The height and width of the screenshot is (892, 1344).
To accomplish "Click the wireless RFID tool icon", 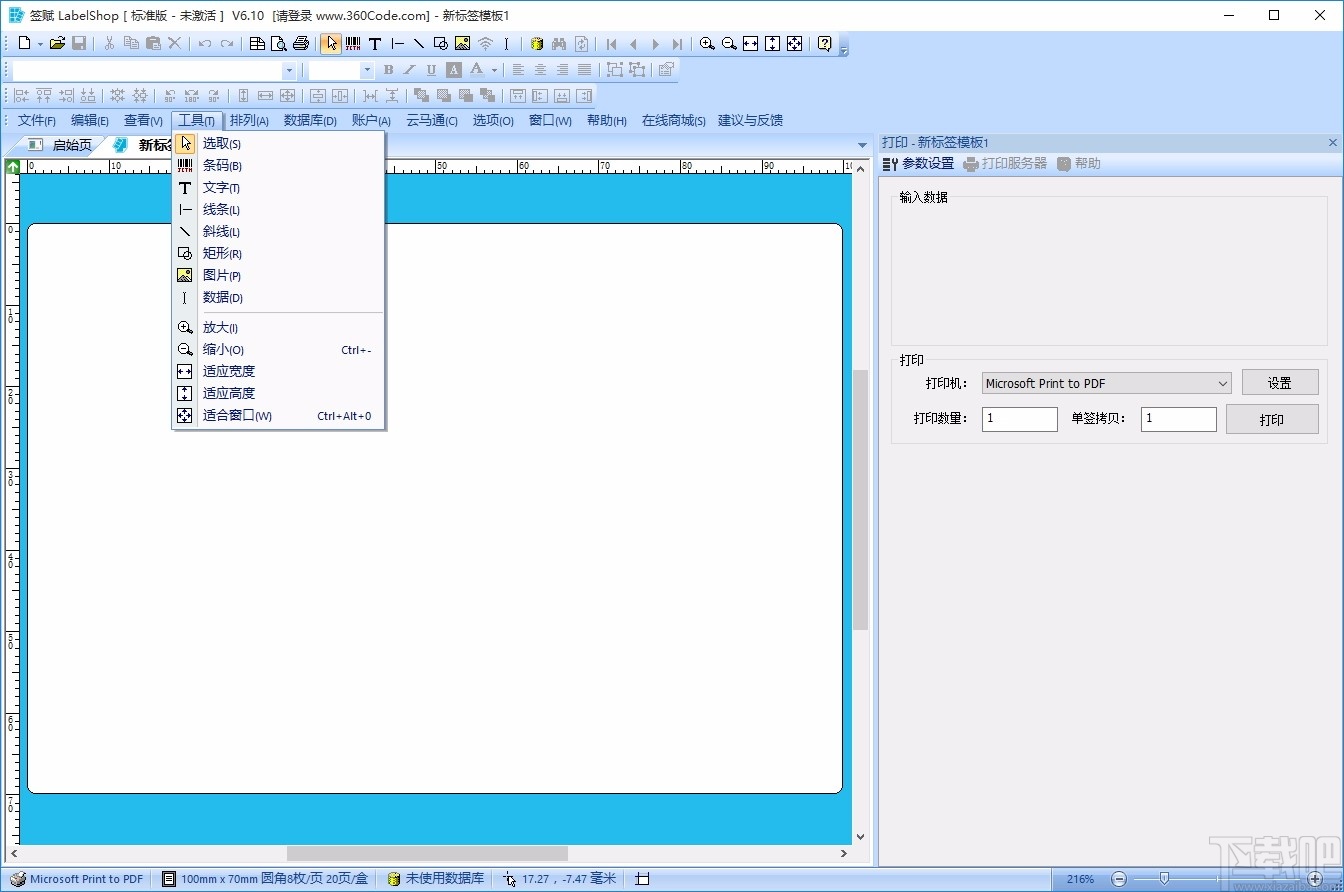I will (x=485, y=43).
